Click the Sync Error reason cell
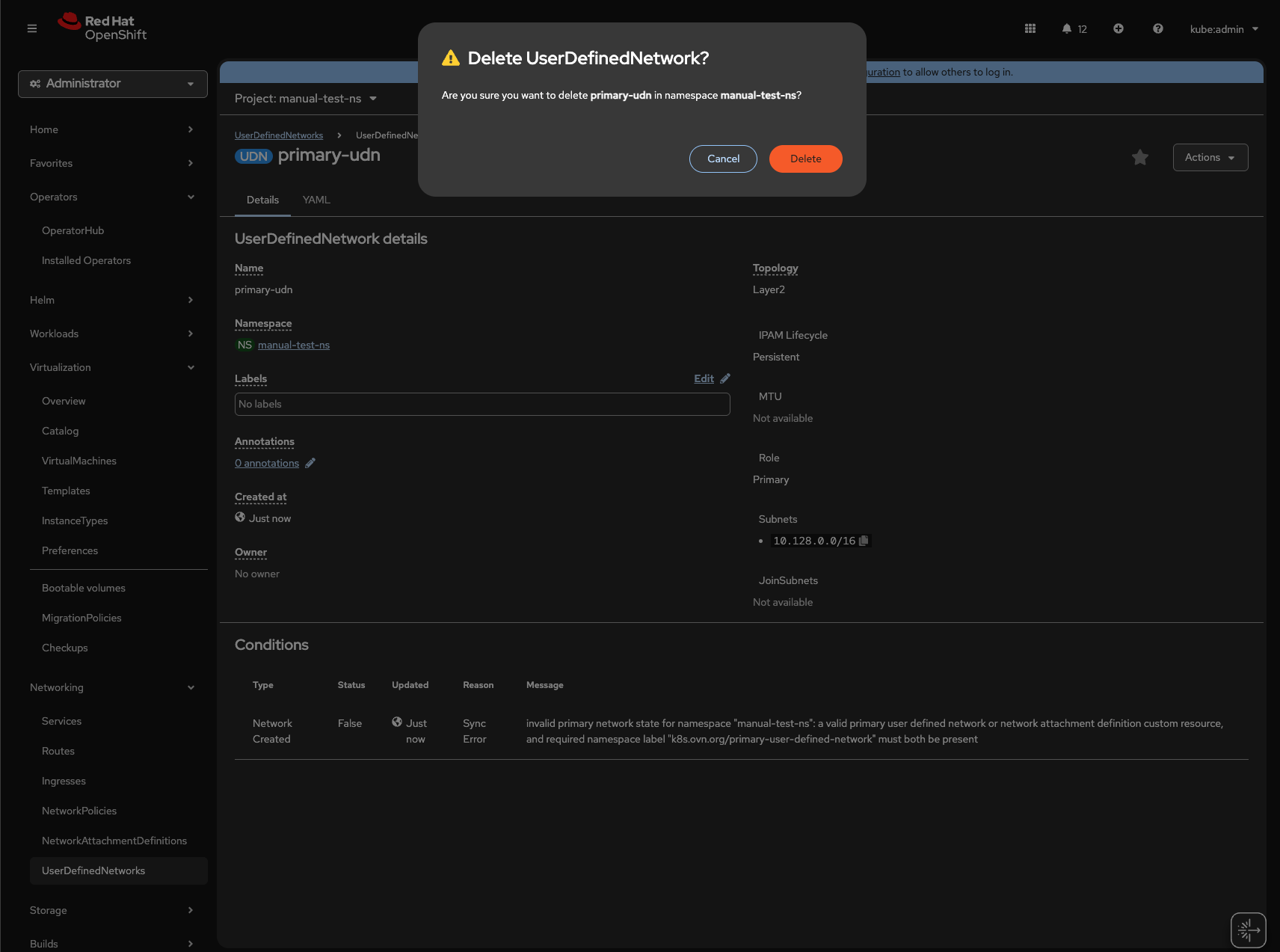The image size is (1280, 952). [475, 731]
